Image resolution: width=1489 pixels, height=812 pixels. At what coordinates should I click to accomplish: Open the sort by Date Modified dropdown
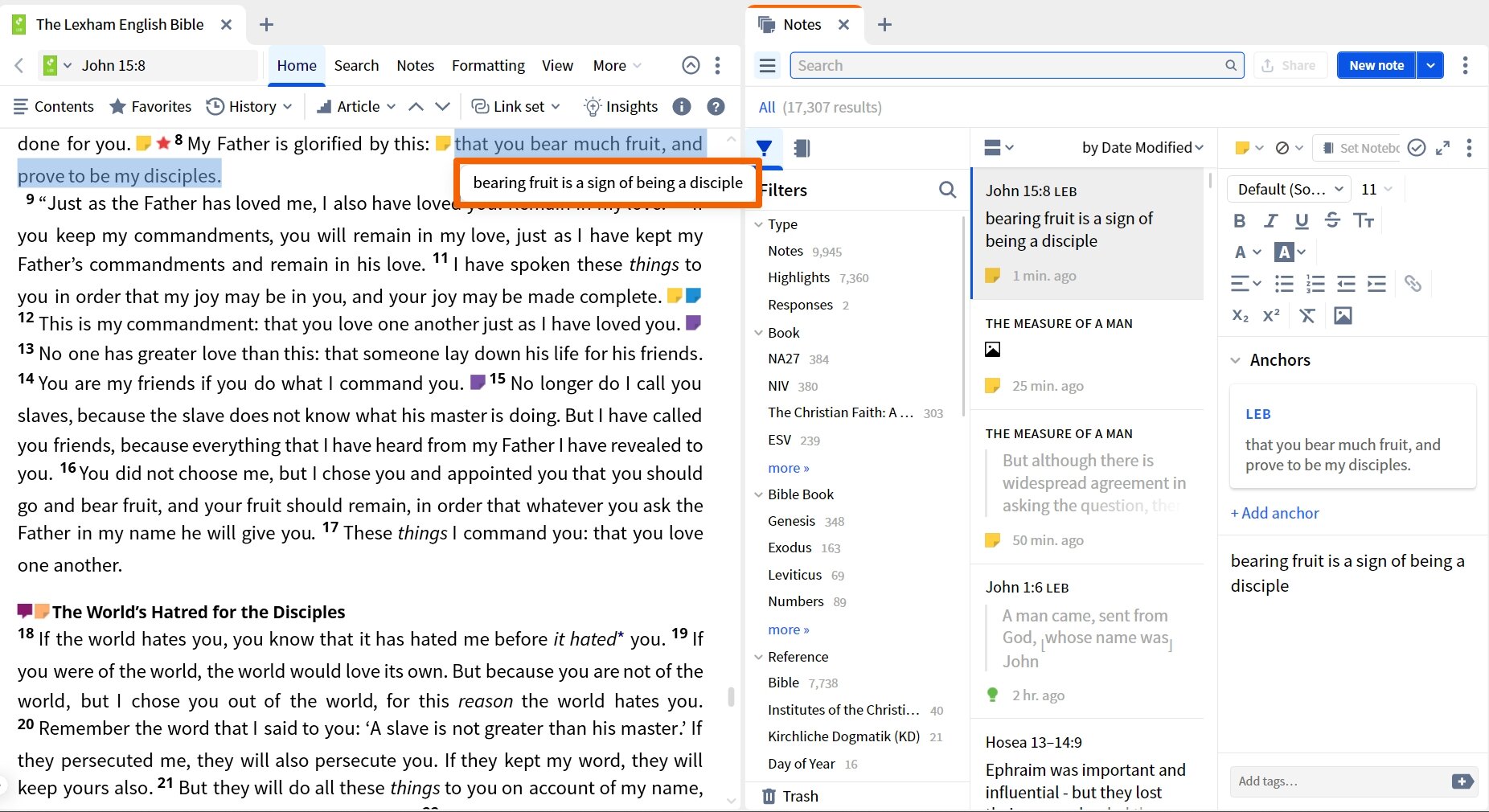[1142, 147]
